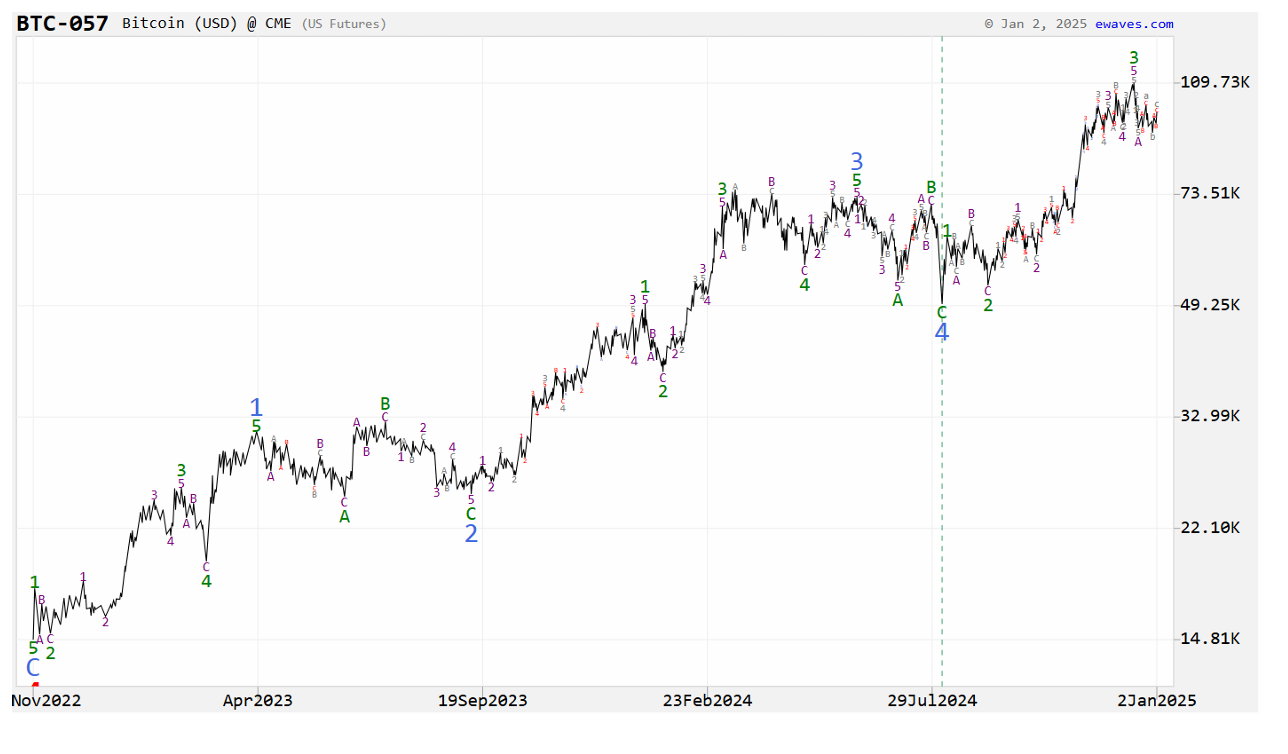The width and height of the screenshot is (1288, 754).
Task: Click the 29Jul2024 date axis label
Action: (x=932, y=701)
